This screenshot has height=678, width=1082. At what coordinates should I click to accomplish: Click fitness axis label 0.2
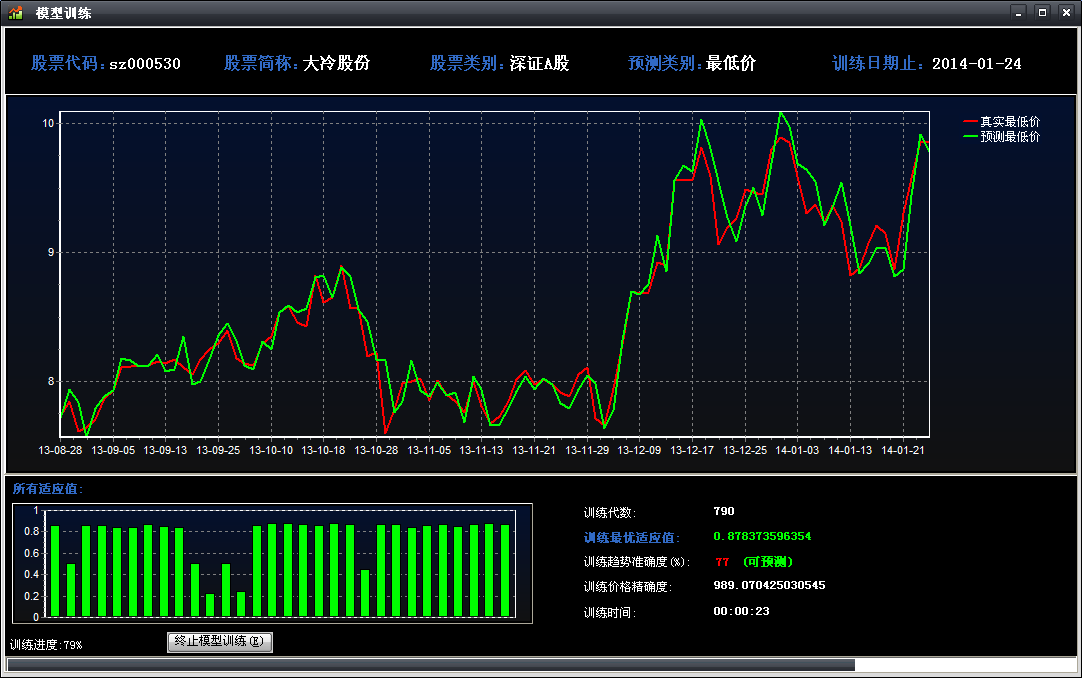[32, 596]
